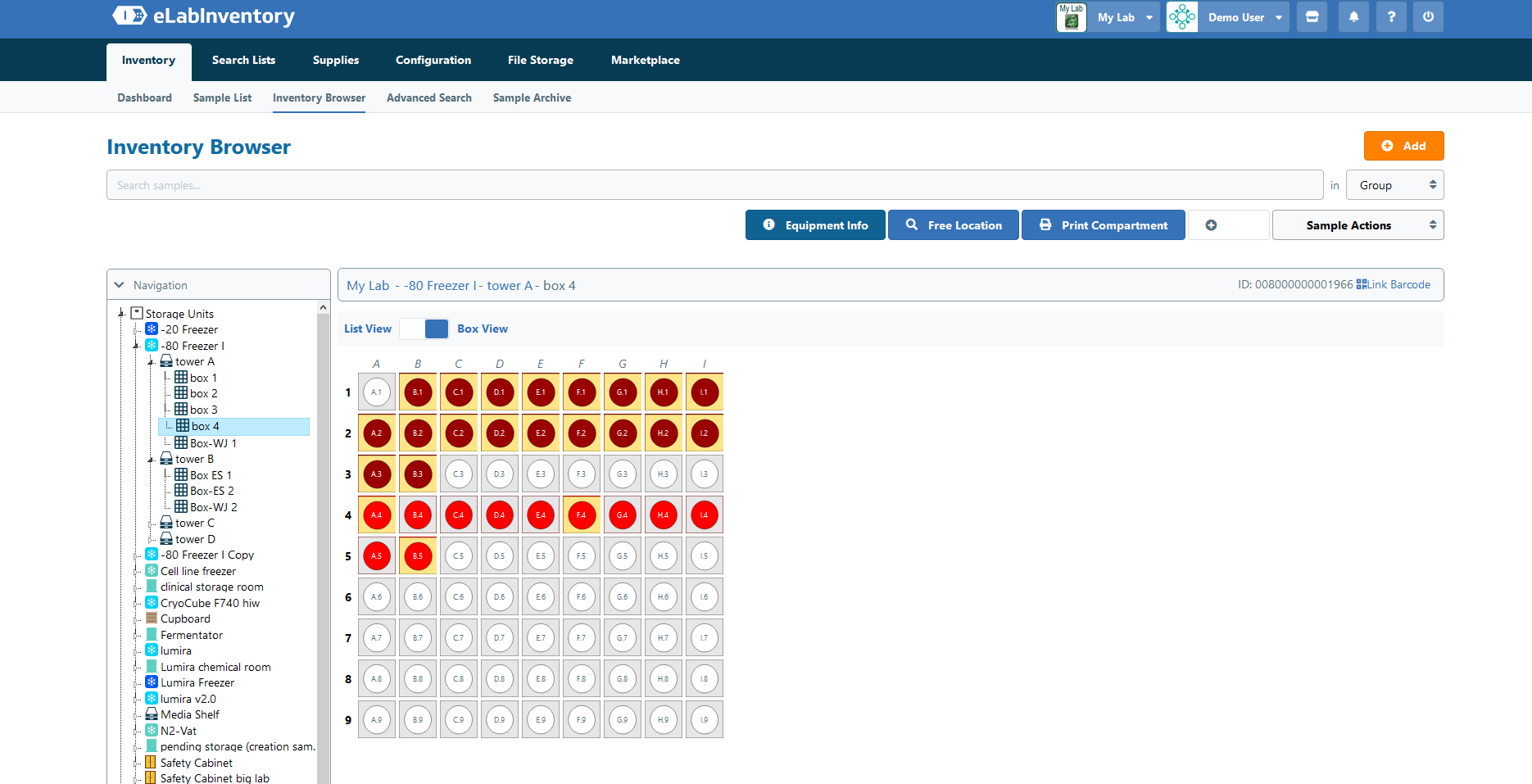The image size is (1532, 784).
Task: Select occupied sample position B5
Action: tap(418, 556)
